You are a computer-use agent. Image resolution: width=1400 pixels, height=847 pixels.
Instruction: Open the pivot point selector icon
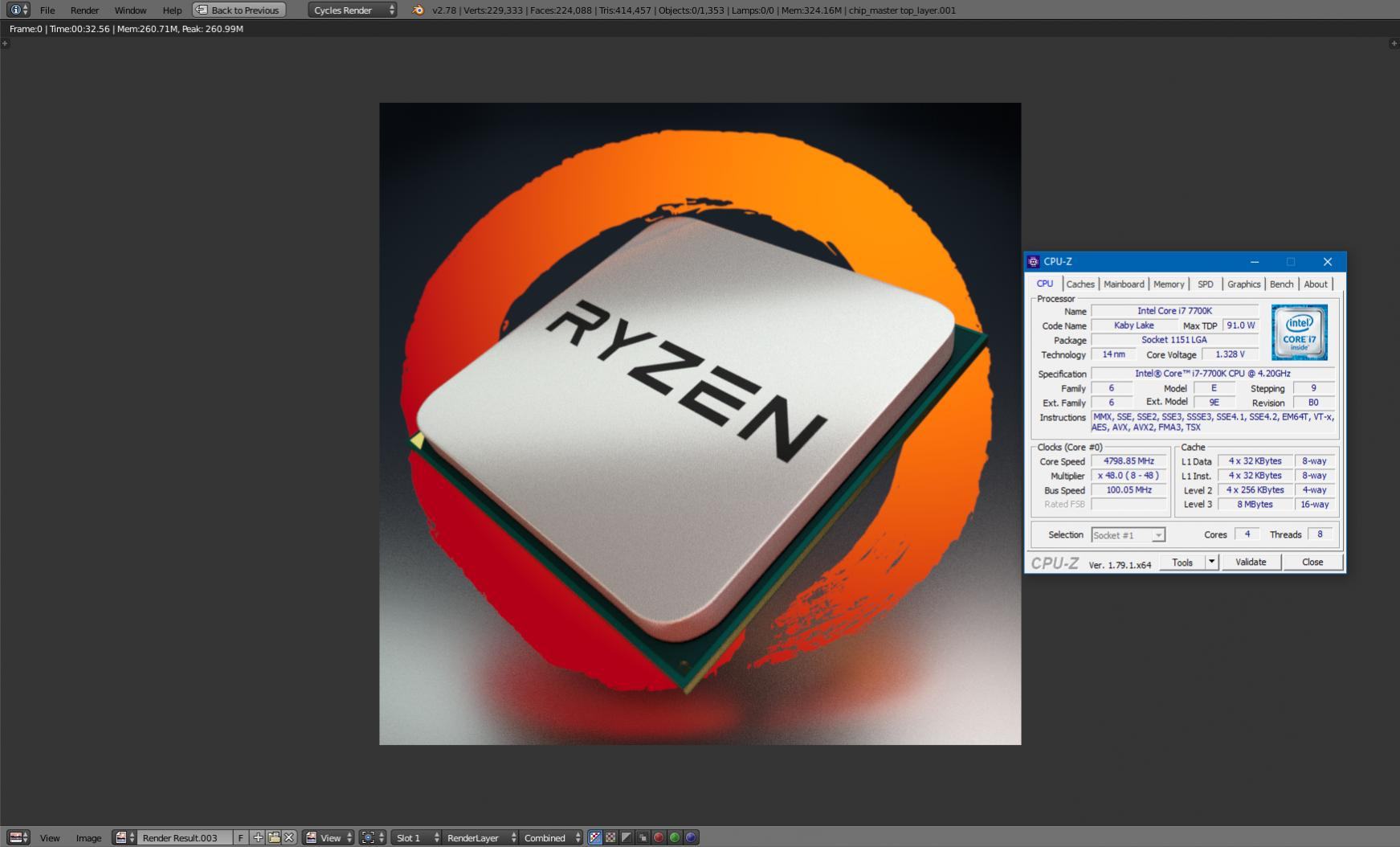[373, 837]
